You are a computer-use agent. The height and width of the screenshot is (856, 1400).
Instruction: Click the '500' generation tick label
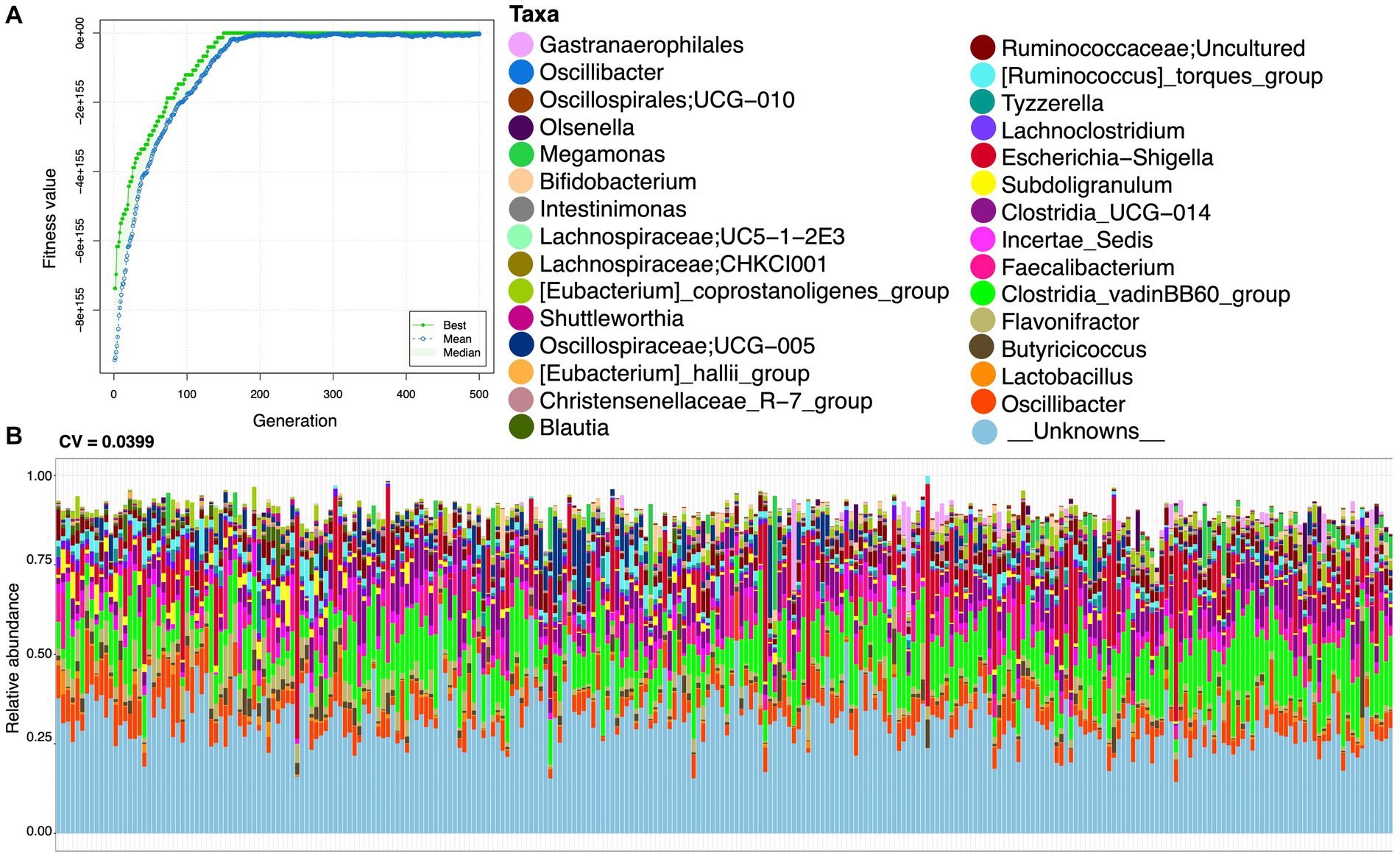[478, 395]
